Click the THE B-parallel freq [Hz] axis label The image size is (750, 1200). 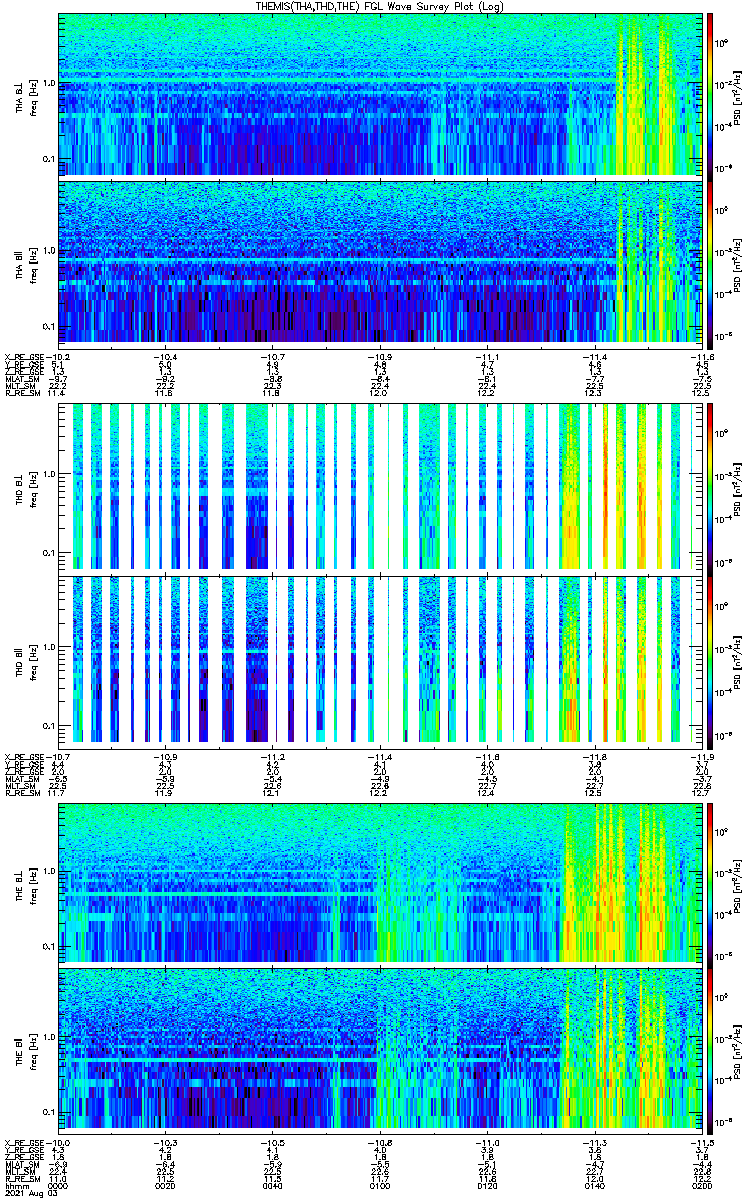pyautogui.click(x=33, y=1051)
